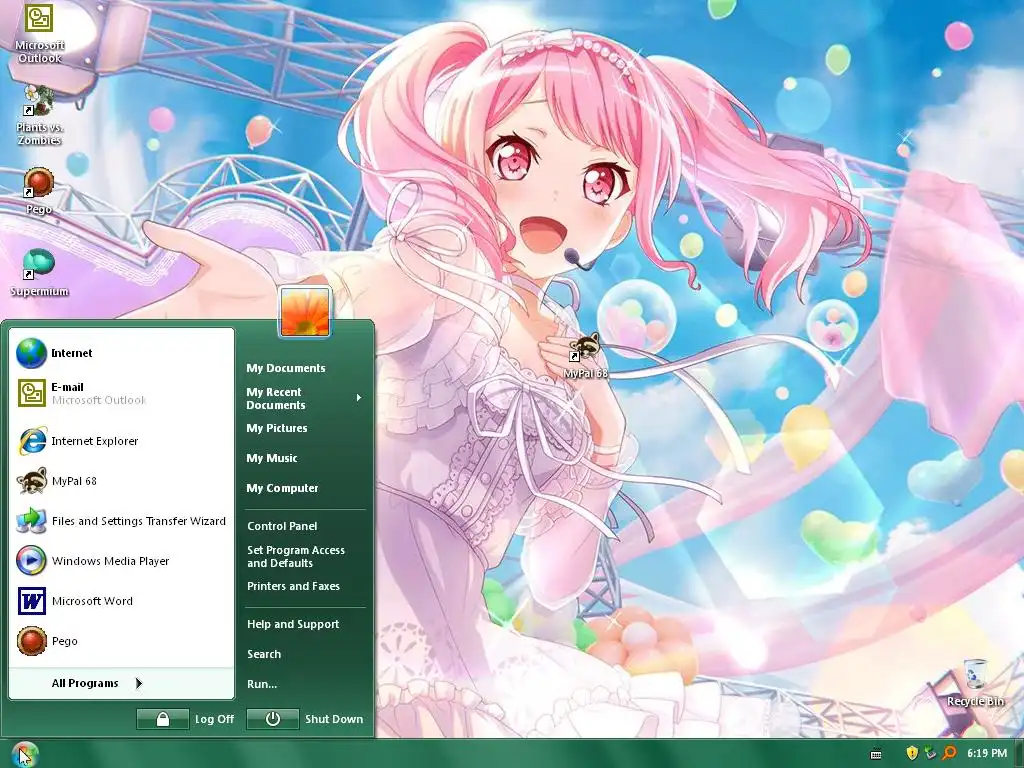Select the MyPal 68 raccoon desktop shortcut
Screen dimensions: 1024x768
pos(585,356)
